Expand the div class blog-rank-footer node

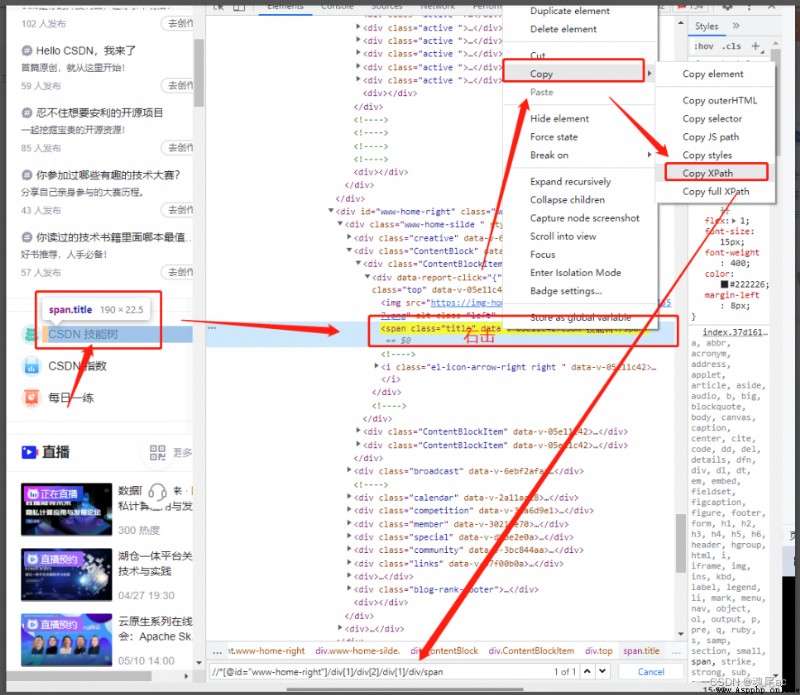coord(349,589)
